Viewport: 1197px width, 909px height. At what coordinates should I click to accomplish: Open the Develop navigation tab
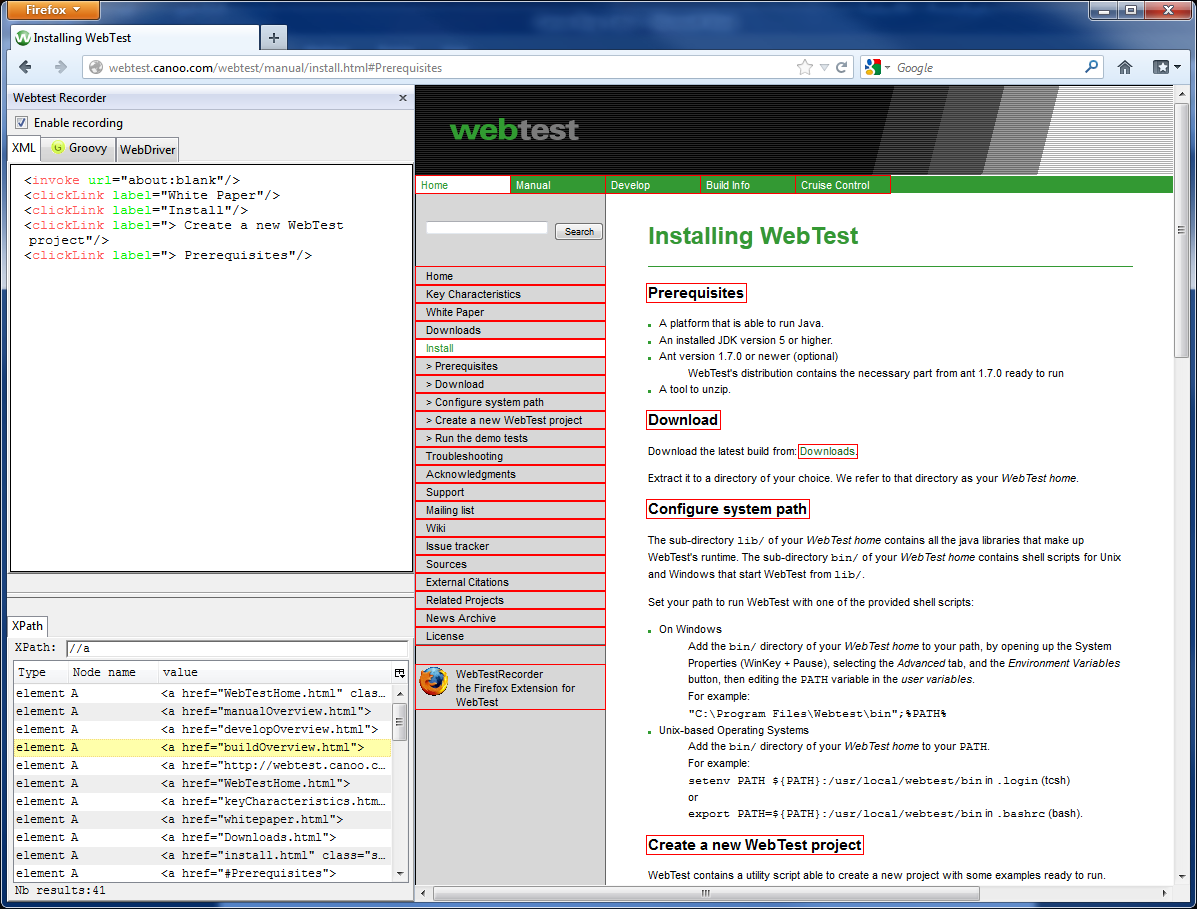click(653, 185)
